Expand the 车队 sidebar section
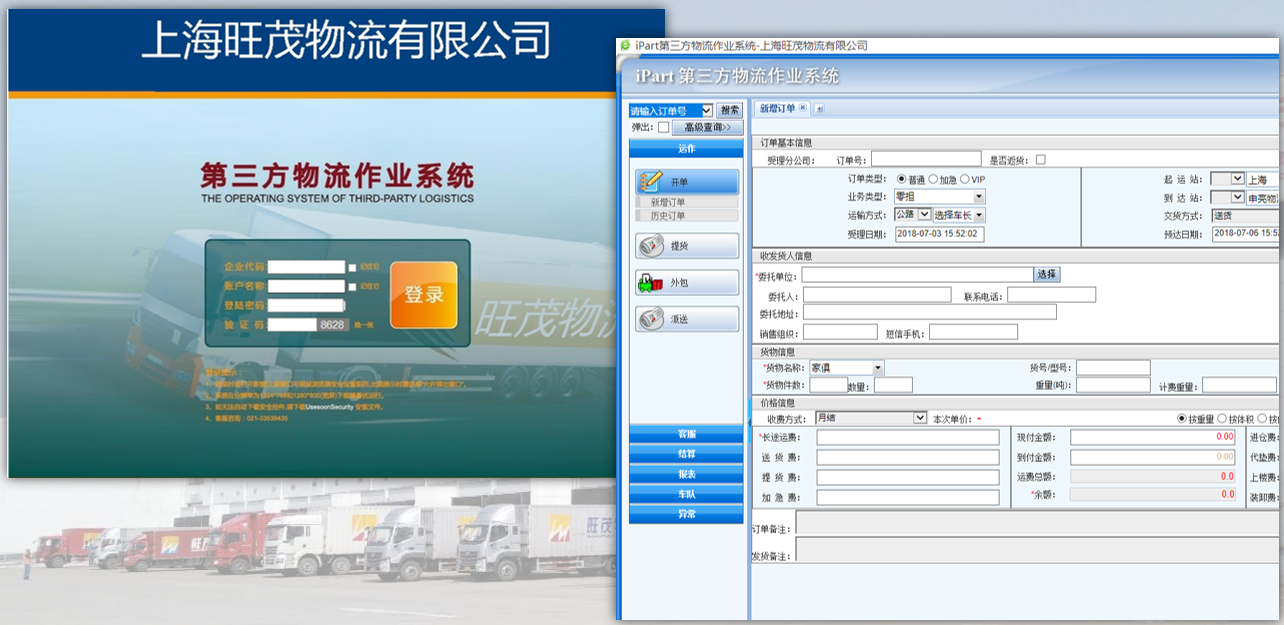Screen dimensions: 1284x625 click(x=686, y=494)
